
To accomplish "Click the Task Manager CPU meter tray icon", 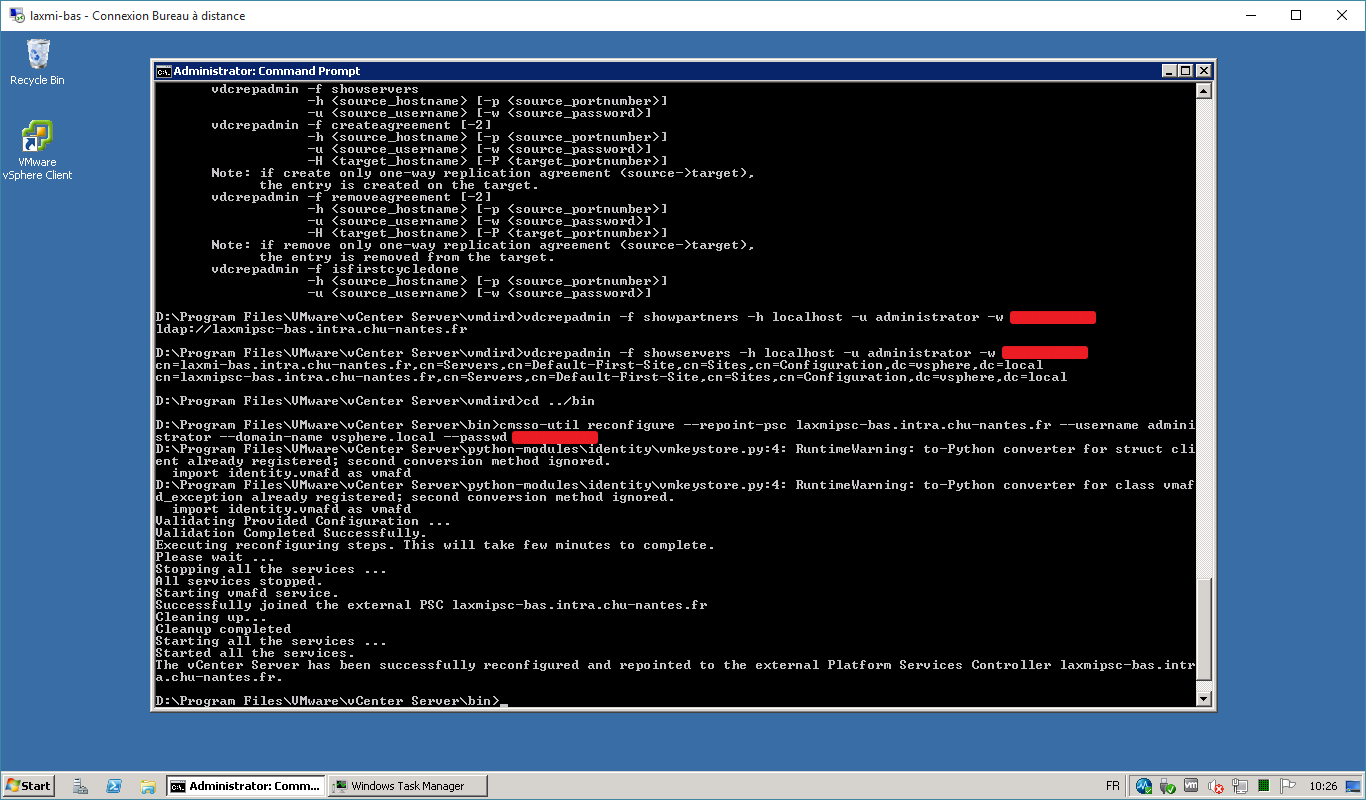I will point(1264,786).
